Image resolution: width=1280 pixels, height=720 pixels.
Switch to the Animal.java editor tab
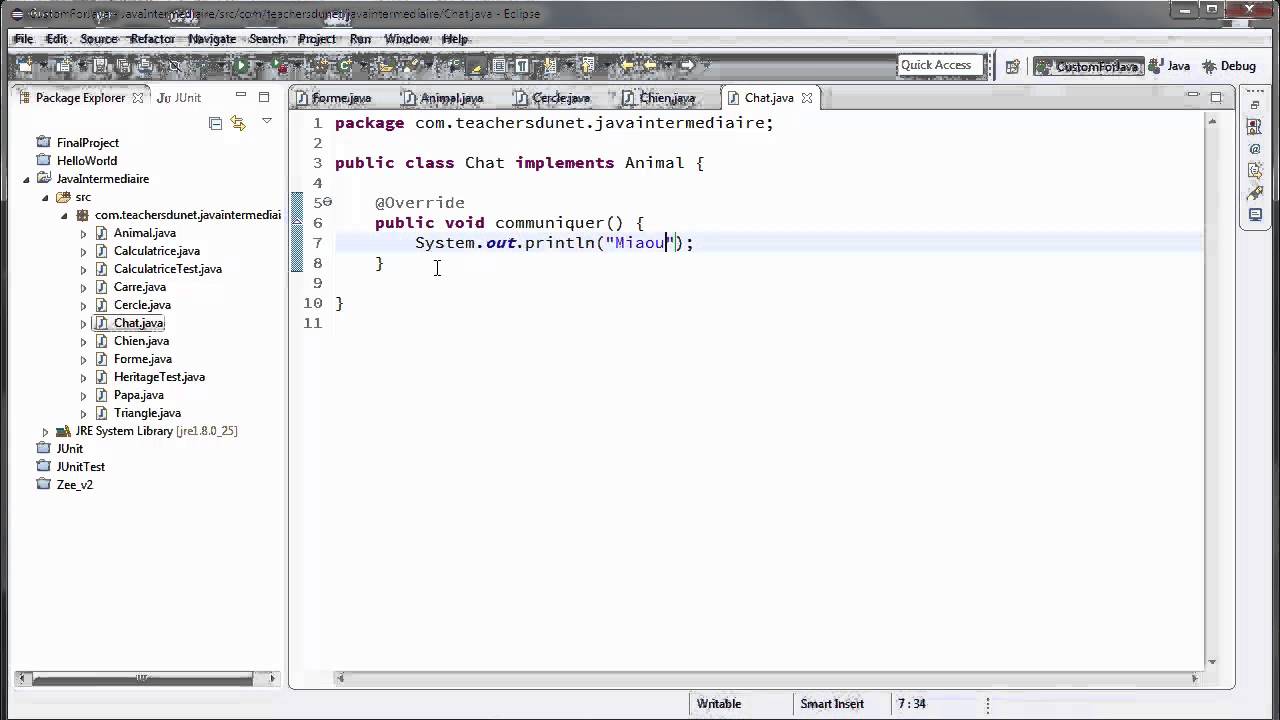(x=443, y=98)
